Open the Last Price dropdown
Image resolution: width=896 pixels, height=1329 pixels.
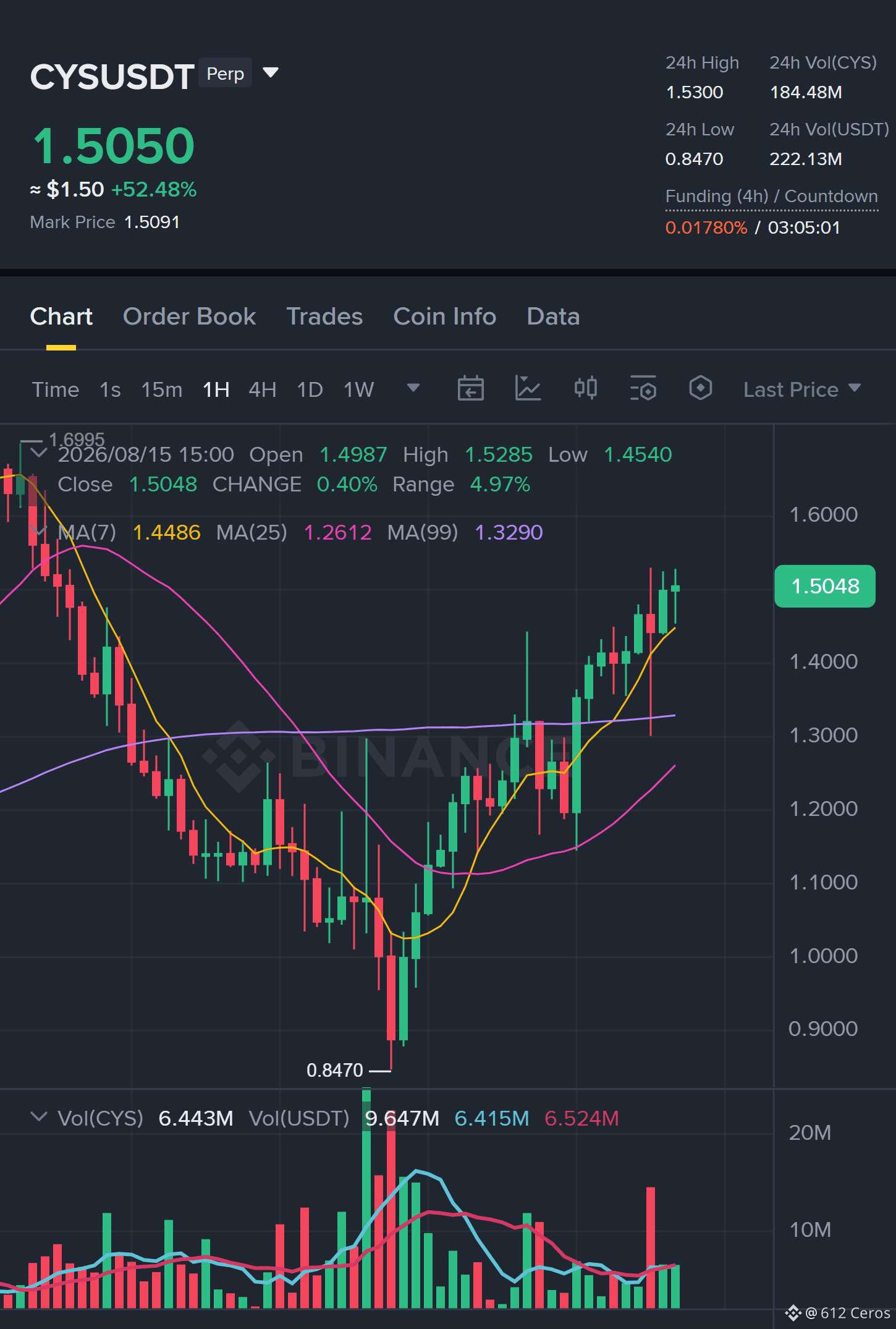801,389
